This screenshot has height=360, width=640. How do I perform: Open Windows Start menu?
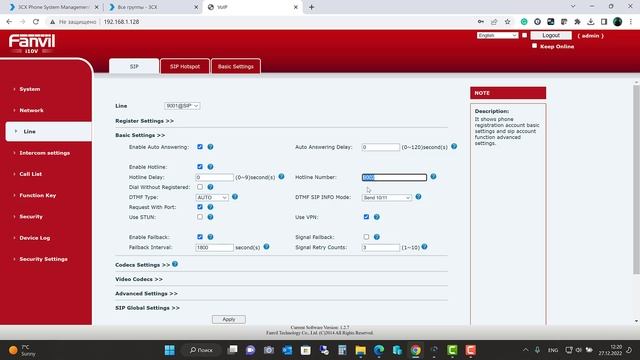coord(170,350)
